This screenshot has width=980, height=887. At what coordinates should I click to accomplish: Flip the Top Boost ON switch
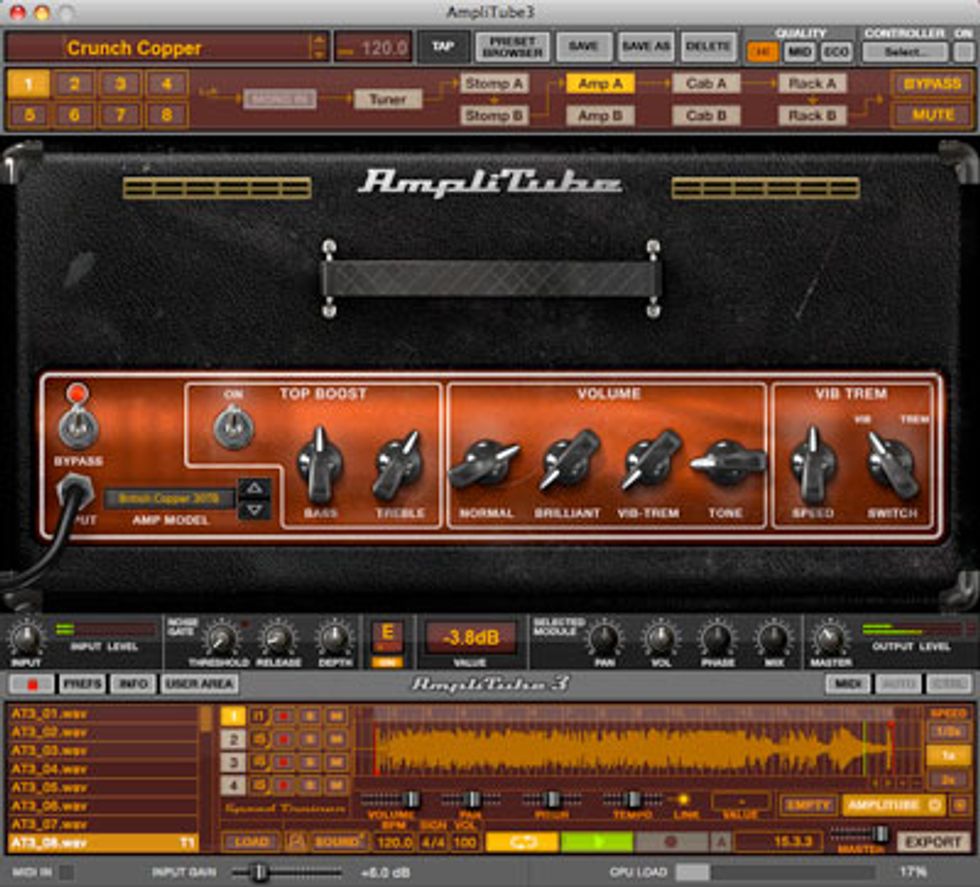click(x=233, y=427)
